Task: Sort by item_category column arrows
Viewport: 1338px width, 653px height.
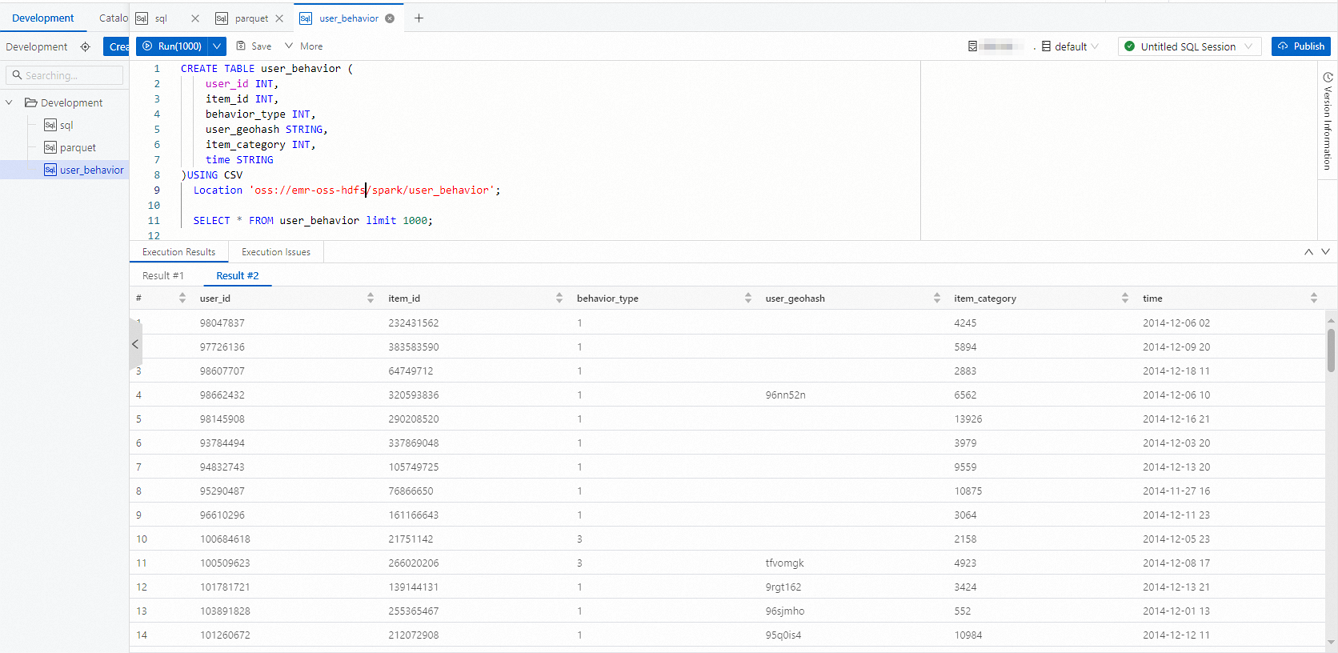Action: pyautogui.click(x=1125, y=298)
